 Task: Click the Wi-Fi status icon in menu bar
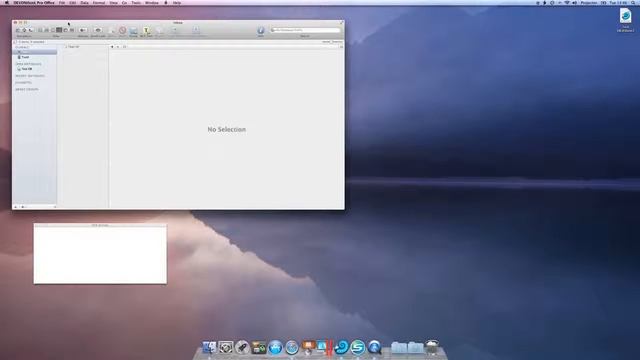coord(567,2)
